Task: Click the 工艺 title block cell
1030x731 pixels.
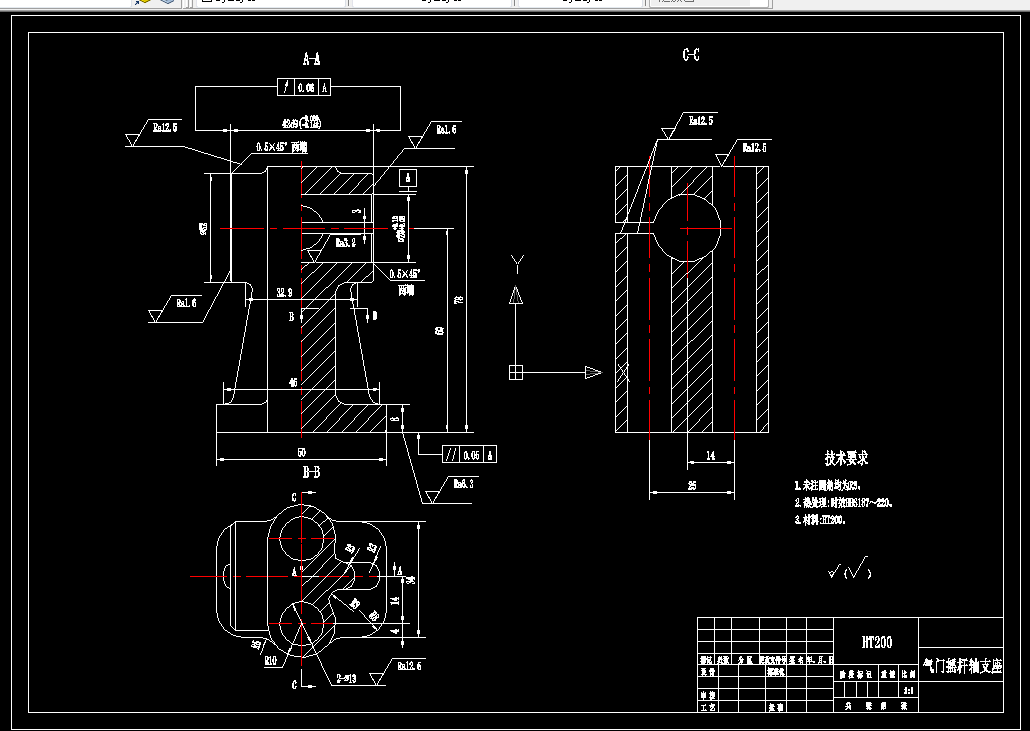Action: point(708,707)
